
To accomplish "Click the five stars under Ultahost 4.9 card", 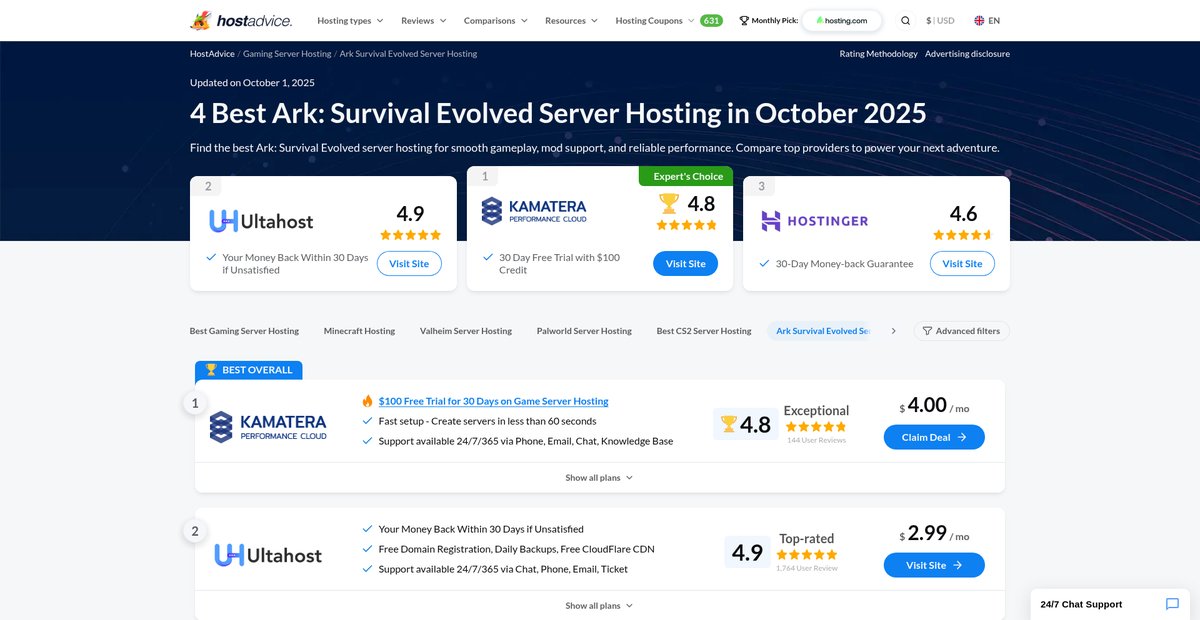I will [410, 235].
